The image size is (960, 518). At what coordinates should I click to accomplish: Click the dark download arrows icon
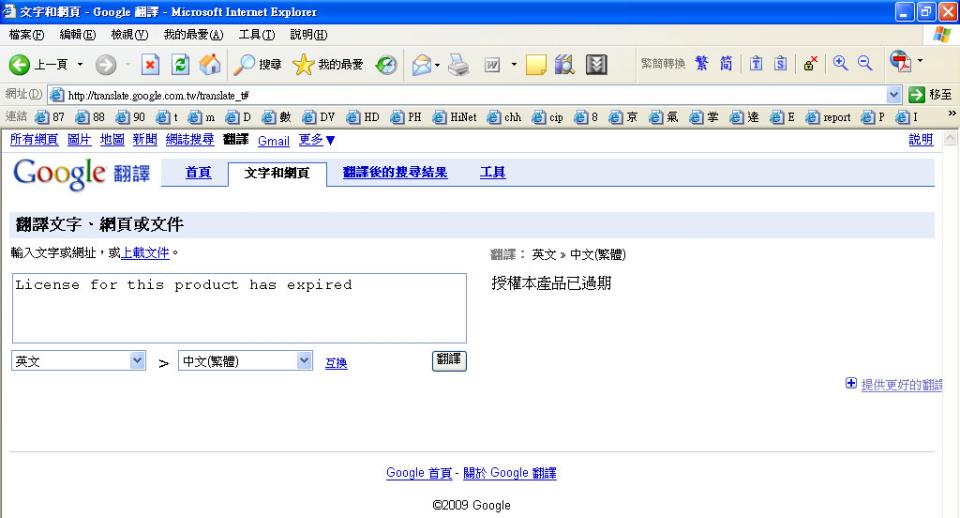coord(596,64)
